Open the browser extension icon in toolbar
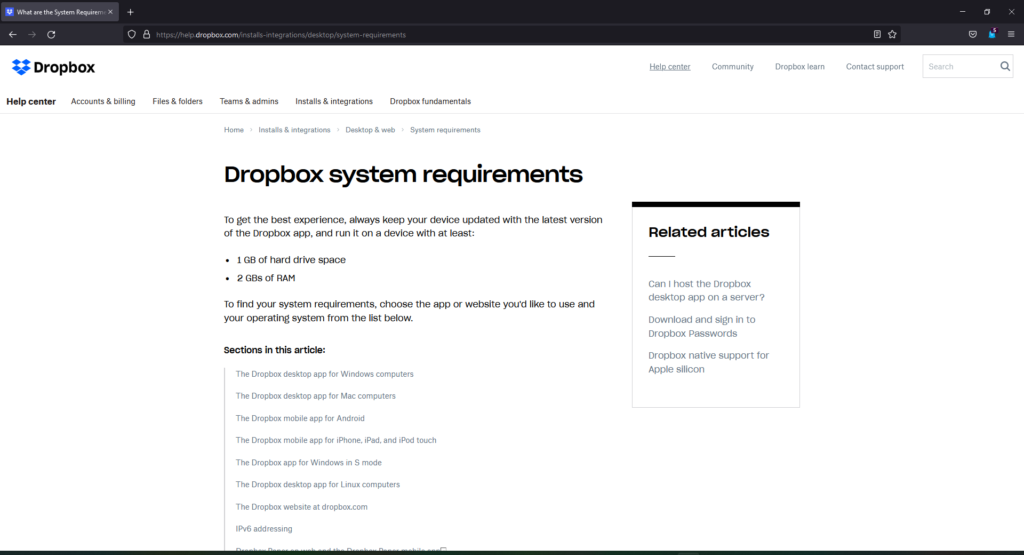The image size is (1024, 555). pos(992,34)
